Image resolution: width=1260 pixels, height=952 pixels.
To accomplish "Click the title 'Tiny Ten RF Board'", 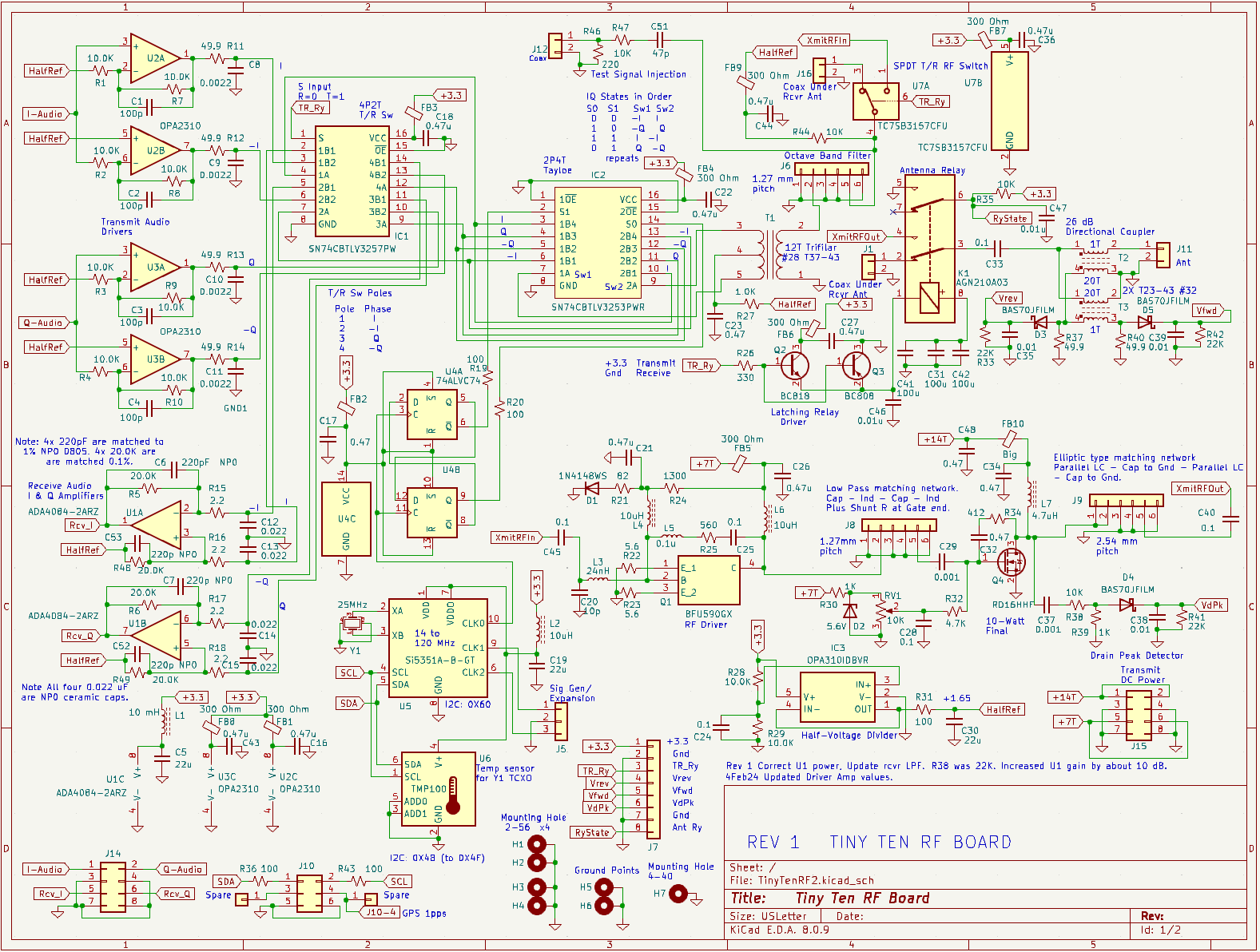I will coord(862,898).
